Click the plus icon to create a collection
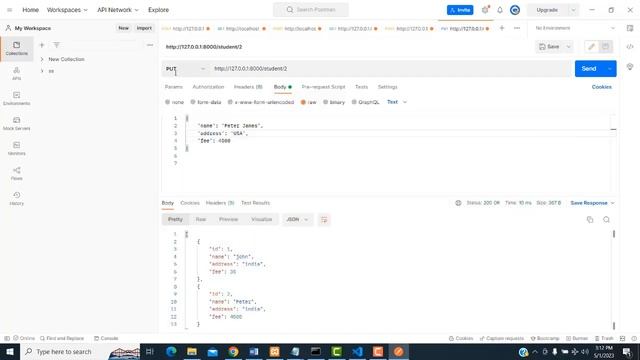The width and height of the screenshot is (640, 360). pyautogui.click(x=42, y=45)
